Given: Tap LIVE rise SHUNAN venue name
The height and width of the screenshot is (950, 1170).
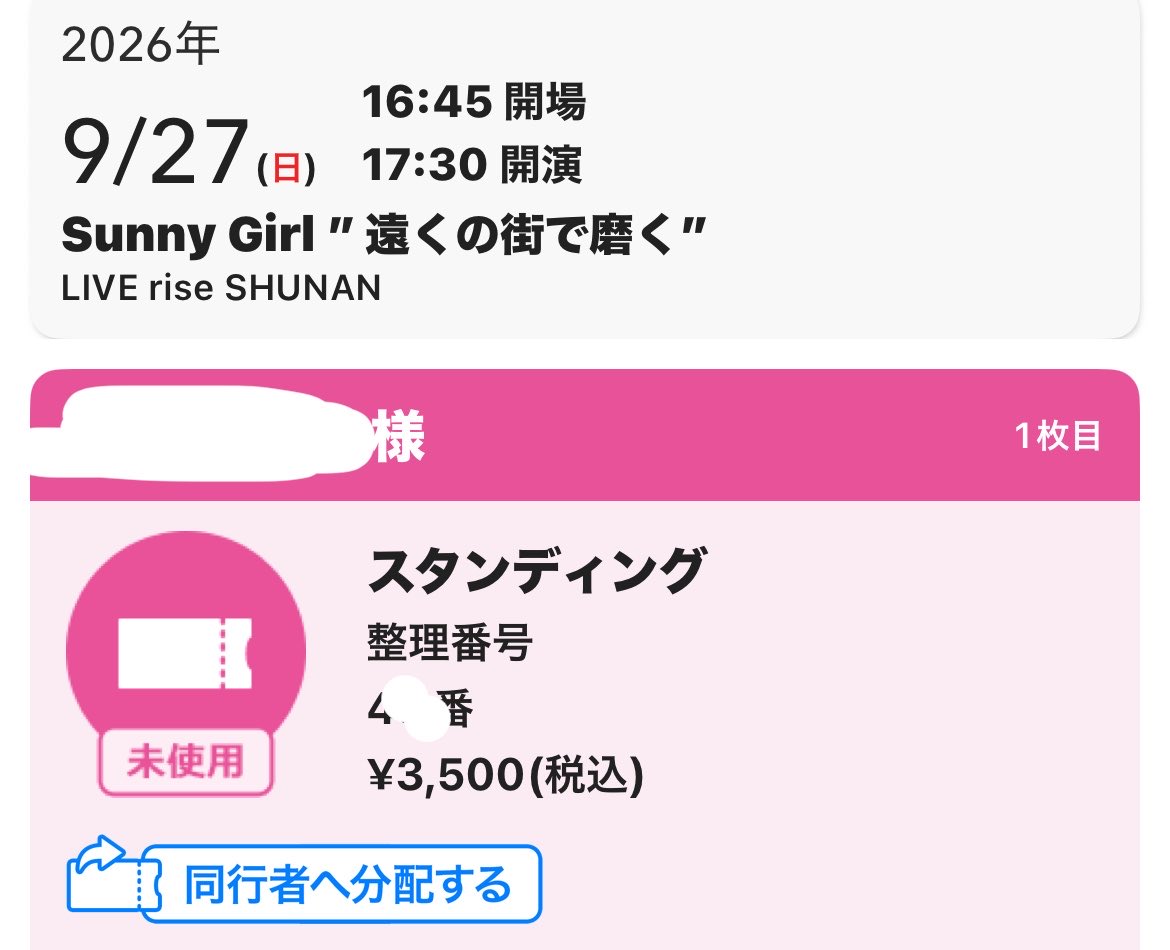Looking at the screenshot, I should tap(221, 288).
